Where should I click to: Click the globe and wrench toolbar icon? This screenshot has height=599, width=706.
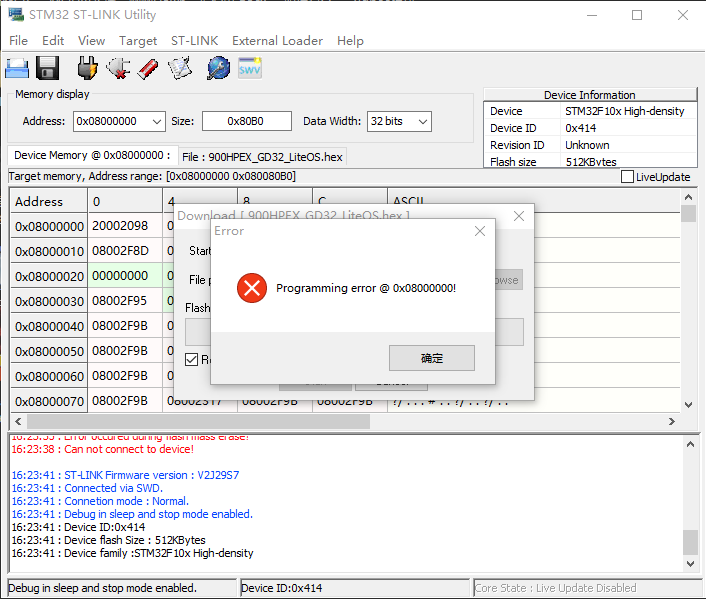[218, 68]
